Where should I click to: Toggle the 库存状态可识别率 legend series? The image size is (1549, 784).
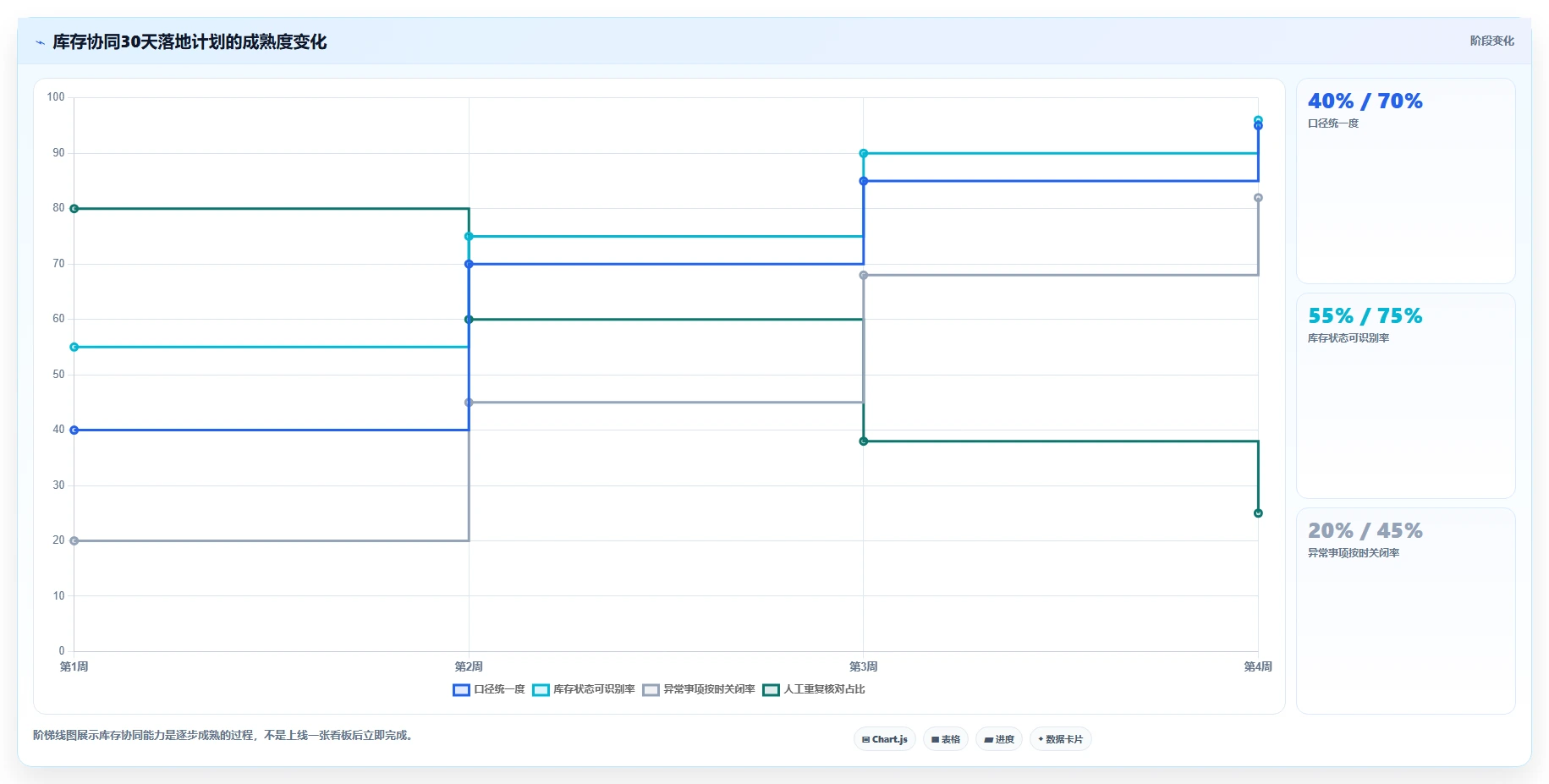(584, 689)
